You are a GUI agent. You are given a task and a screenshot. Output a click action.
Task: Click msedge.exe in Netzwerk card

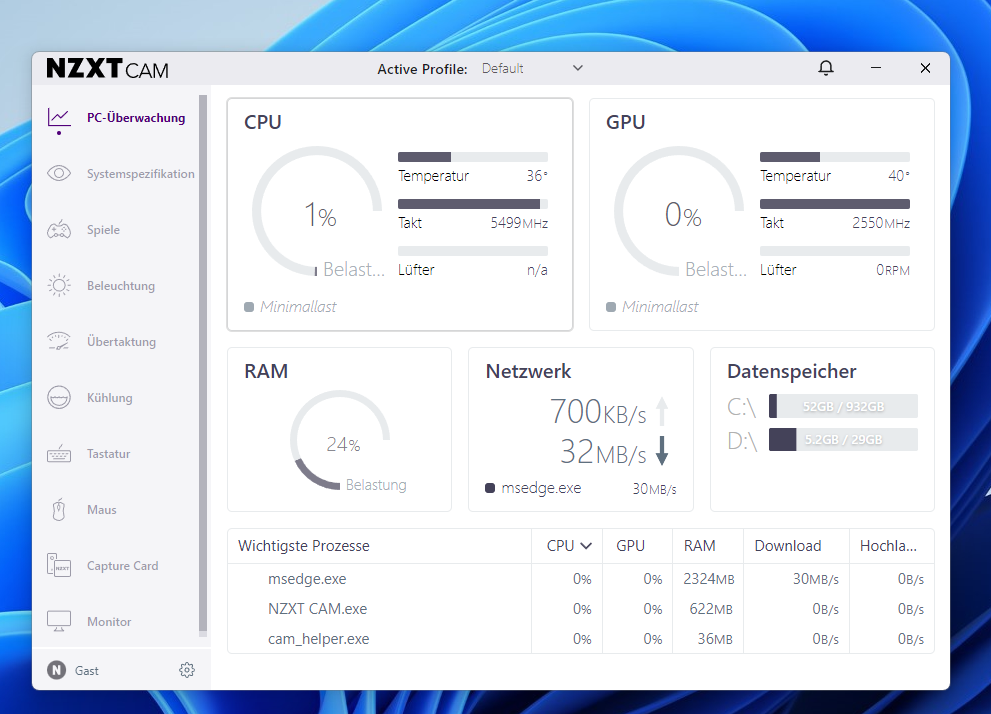point(541,488)
